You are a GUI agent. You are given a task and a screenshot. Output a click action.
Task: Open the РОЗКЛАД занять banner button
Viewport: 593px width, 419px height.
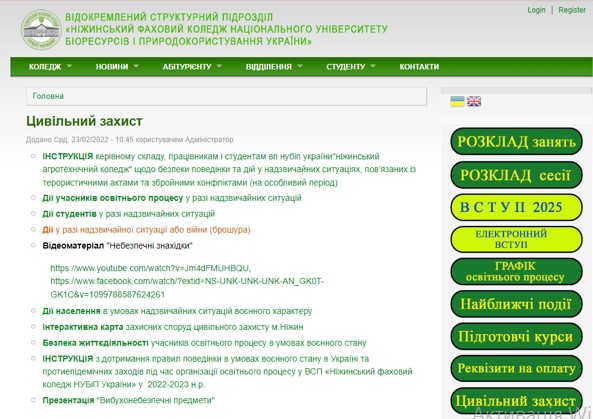click(516, 141)
